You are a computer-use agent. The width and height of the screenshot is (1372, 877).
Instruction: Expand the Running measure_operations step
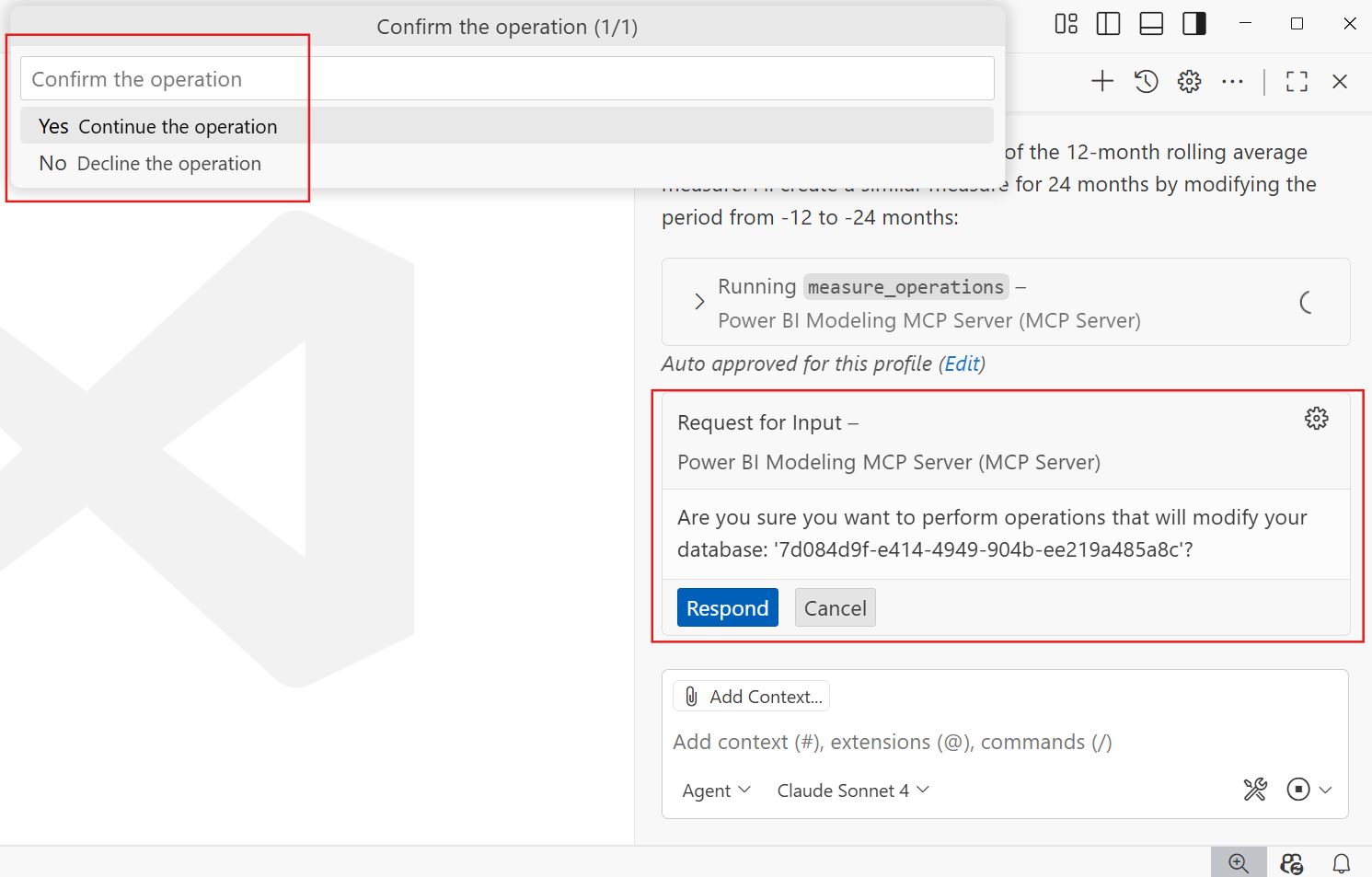[x=698, y=302]
